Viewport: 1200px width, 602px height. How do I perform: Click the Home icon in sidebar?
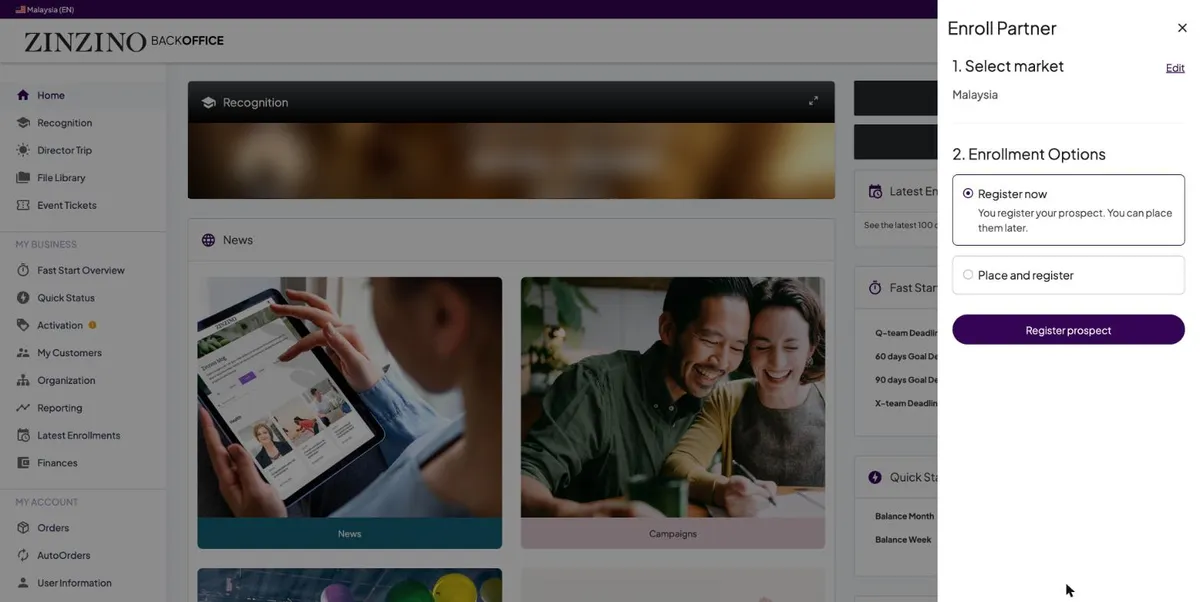[23, 95]
